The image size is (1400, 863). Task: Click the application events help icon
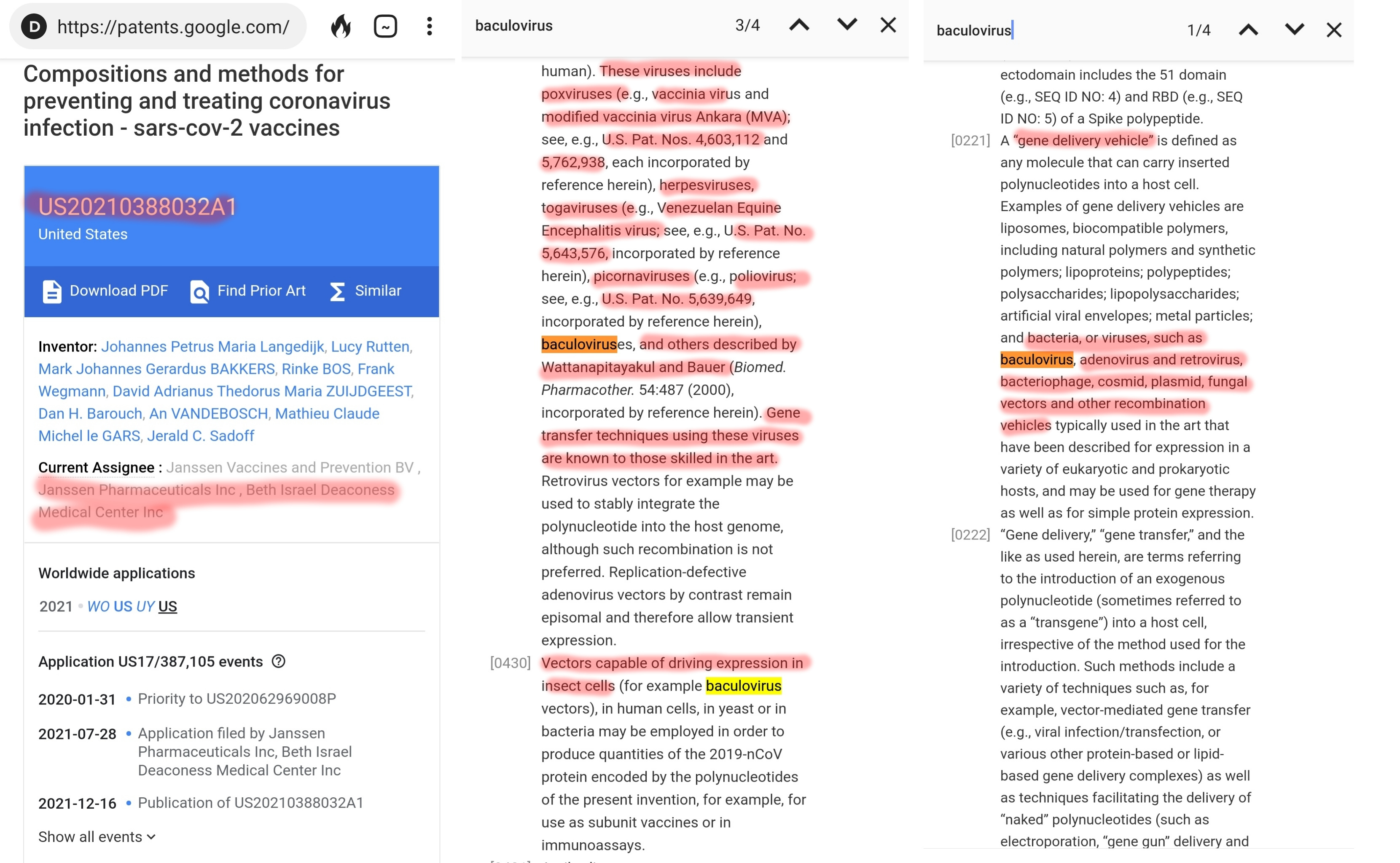point(279,662)
